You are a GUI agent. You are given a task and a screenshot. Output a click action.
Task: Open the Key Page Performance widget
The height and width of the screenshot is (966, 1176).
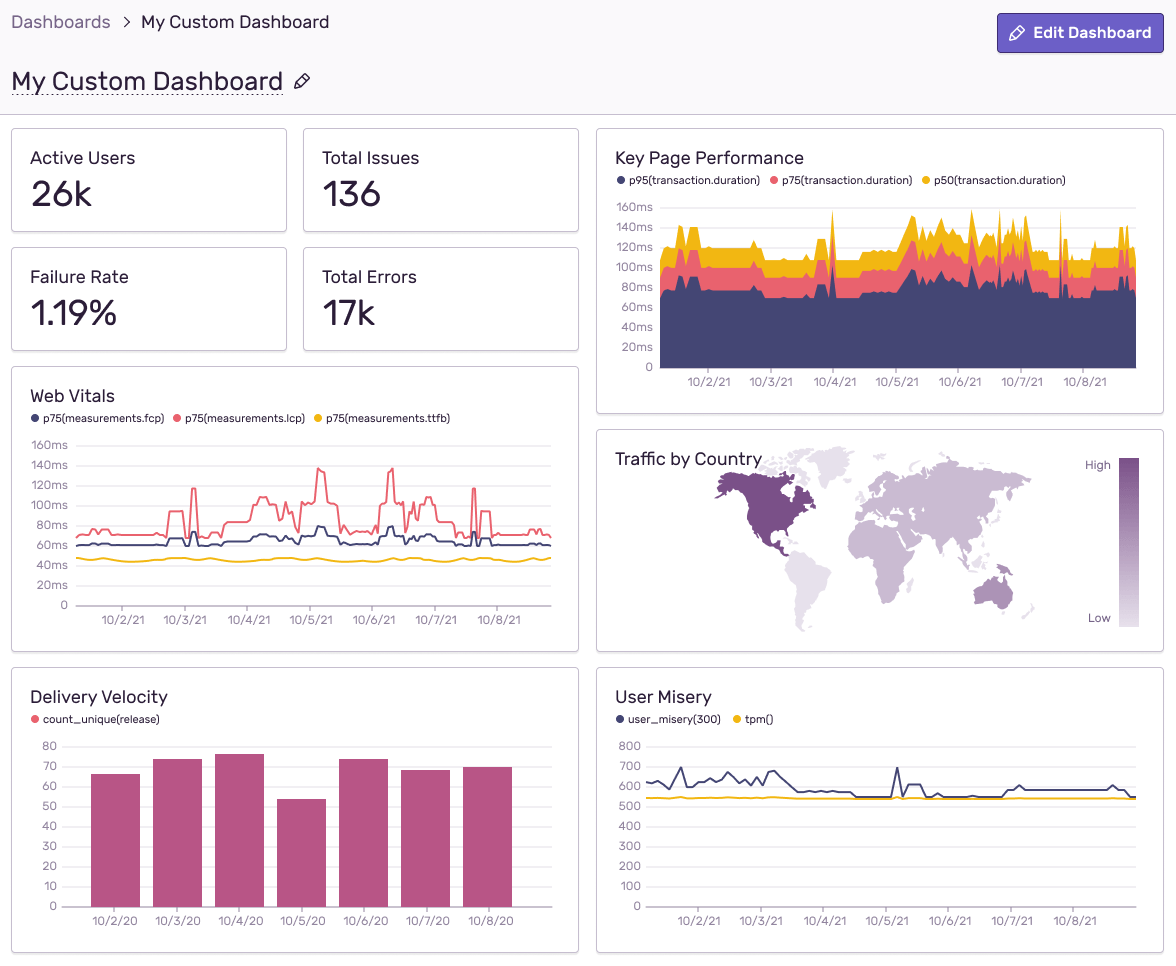pyautogui.click(x=709, y=157)
